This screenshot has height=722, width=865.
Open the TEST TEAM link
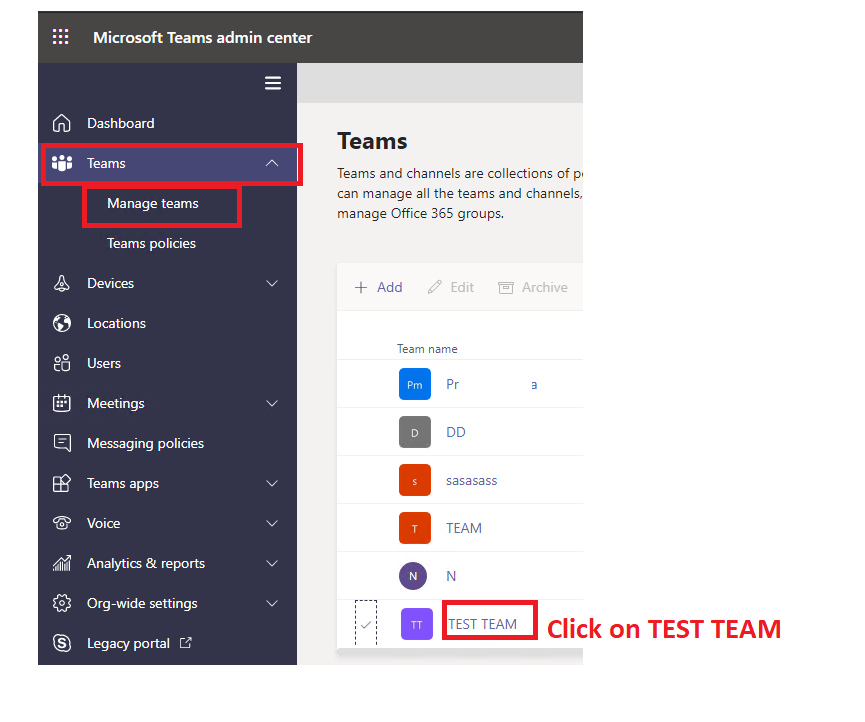483,624
